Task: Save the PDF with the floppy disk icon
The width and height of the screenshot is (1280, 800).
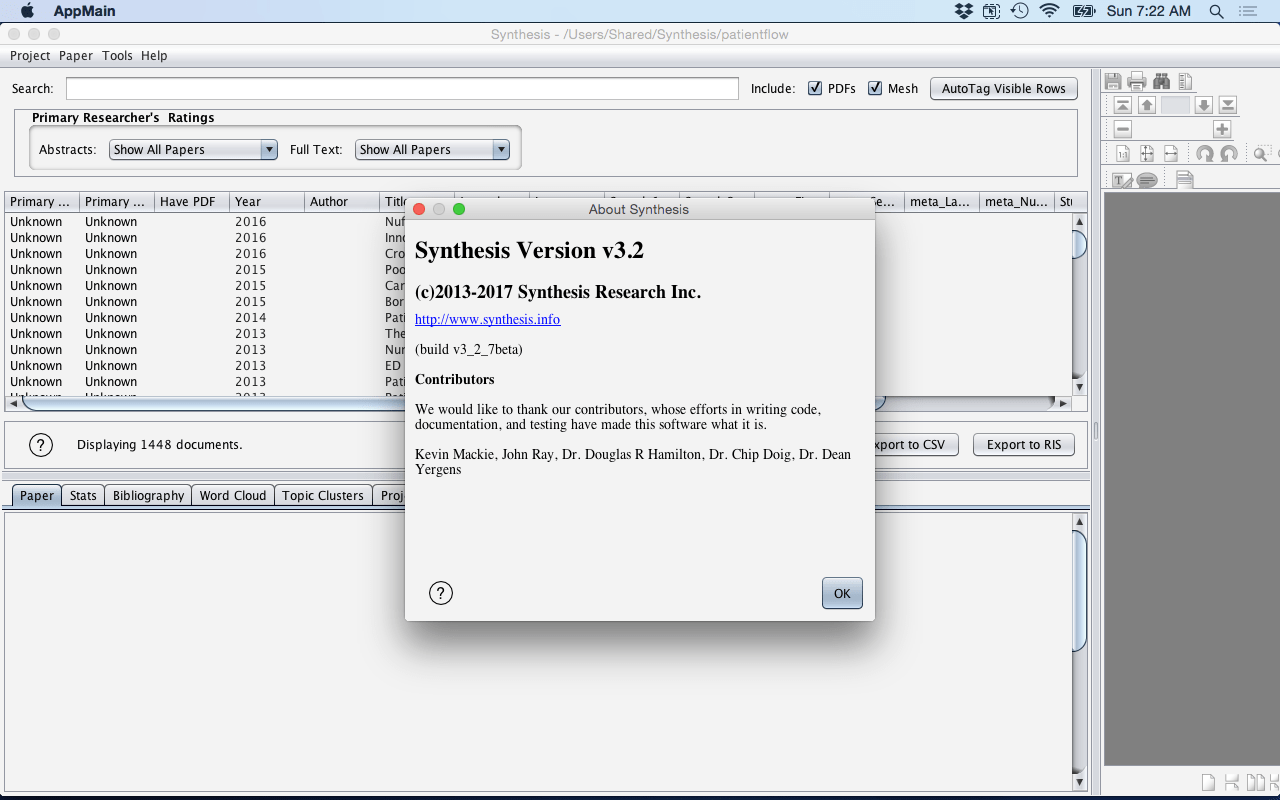Action: tap(1113, 81)
